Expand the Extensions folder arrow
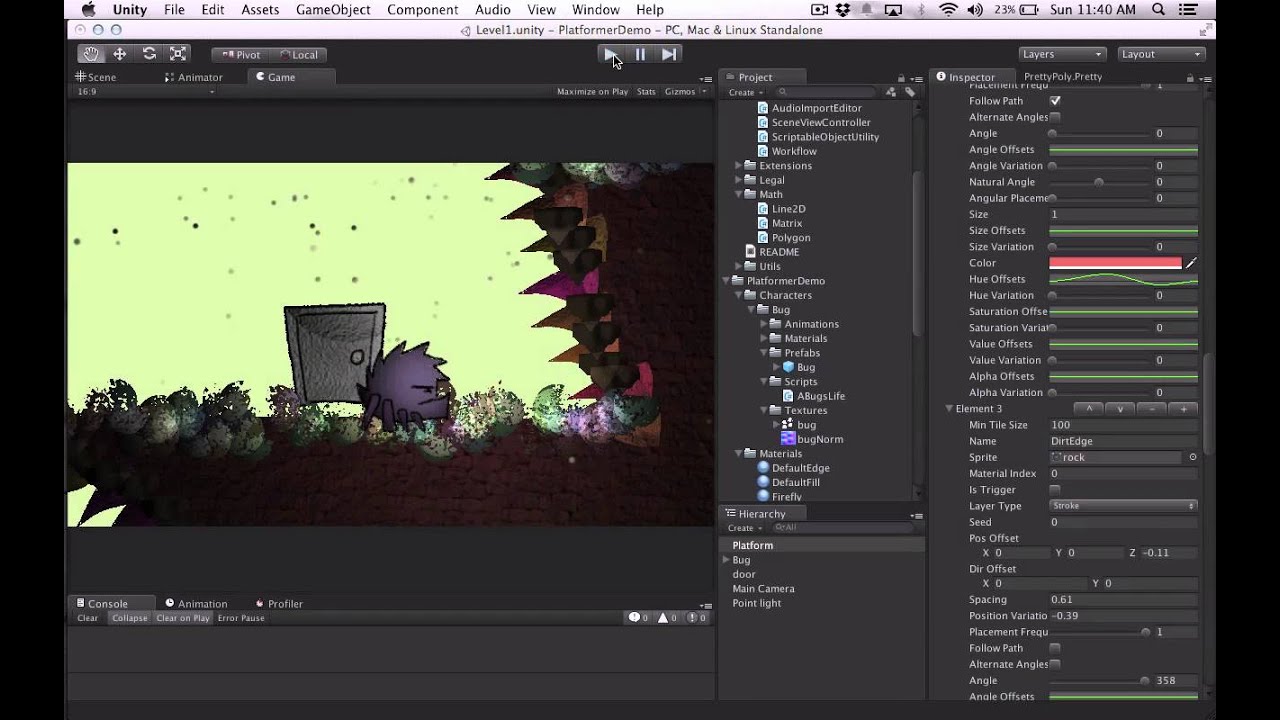This screenshot has width=1280, height=720. point(739,166)
